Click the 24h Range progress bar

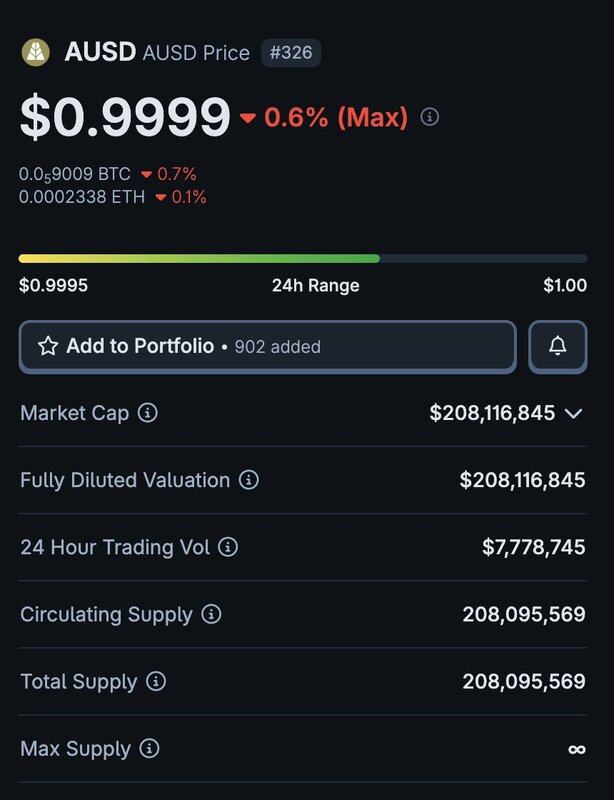(303, 259)
